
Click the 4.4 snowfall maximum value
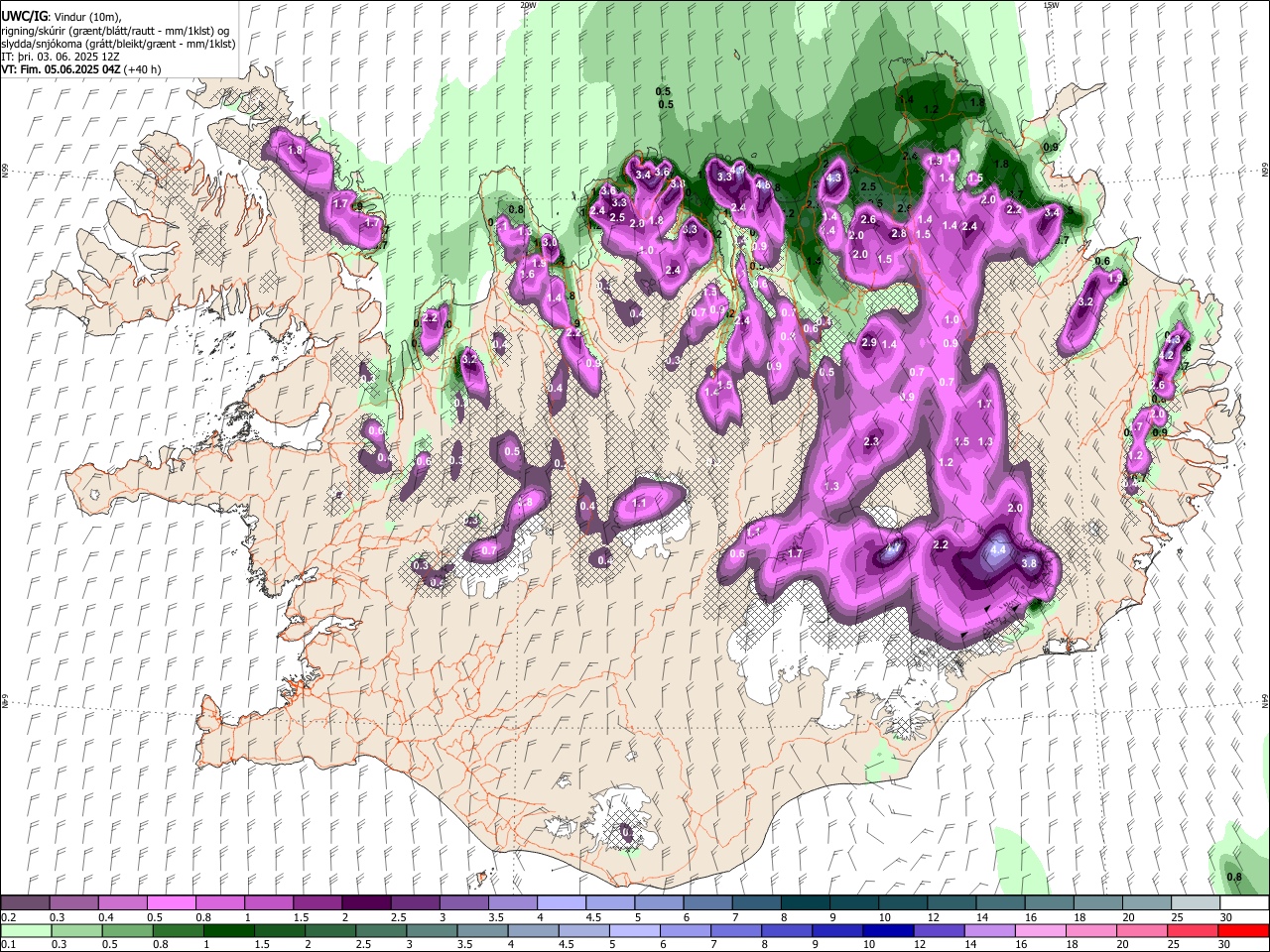pyautogui.click(x=998, y=548)
